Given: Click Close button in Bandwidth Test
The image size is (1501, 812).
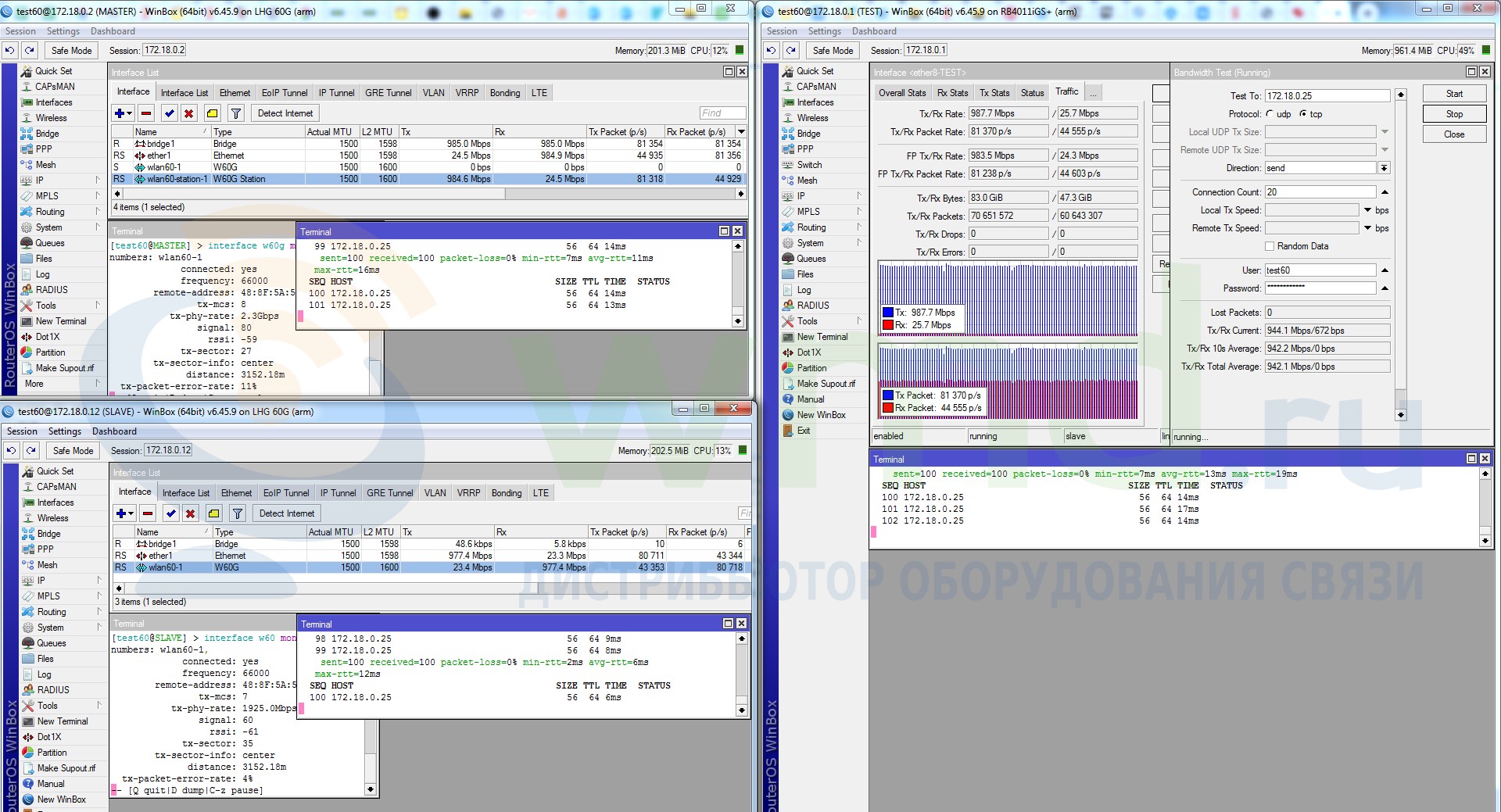Looking at the screenshot, I should [1454, 134].
